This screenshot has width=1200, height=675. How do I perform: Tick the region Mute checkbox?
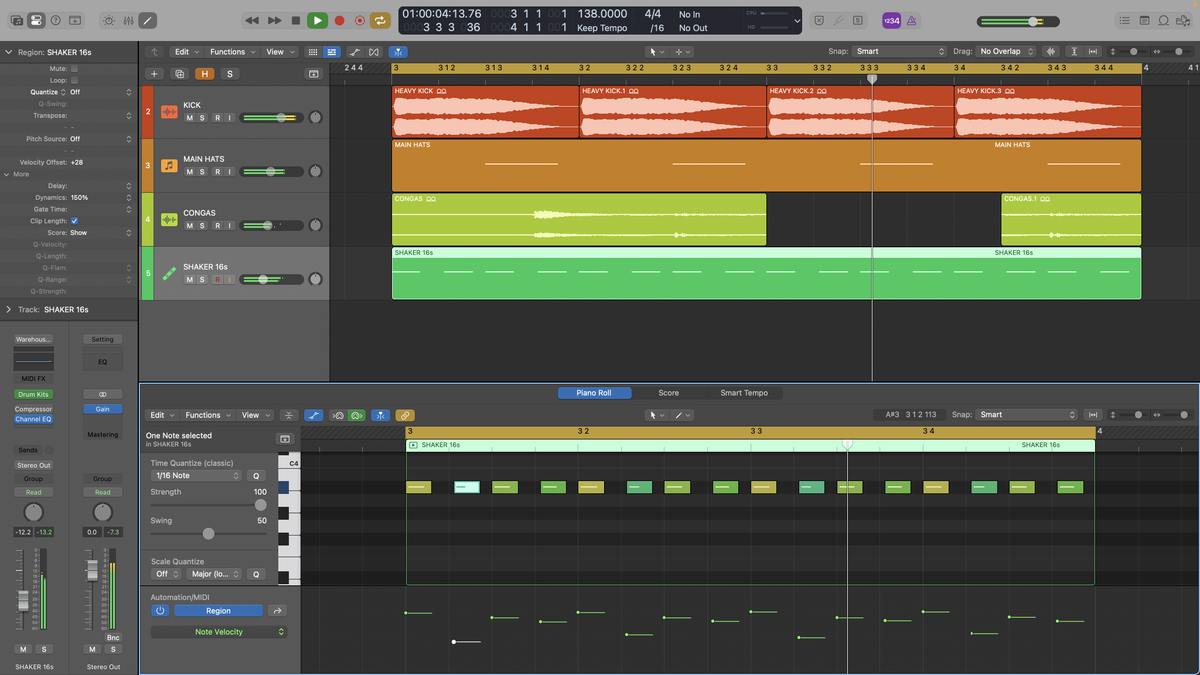[74, 68]
